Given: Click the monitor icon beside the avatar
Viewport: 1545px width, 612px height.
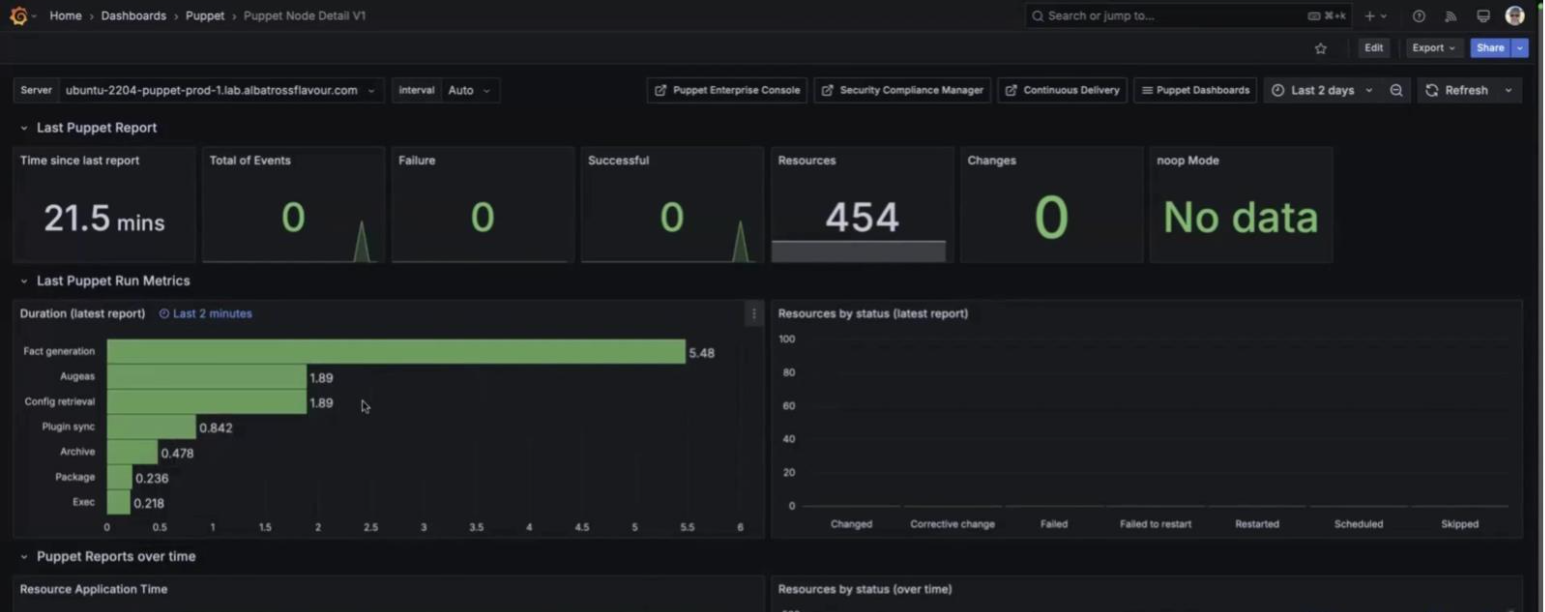Looking at the screenshot, I should point(1483,16).
